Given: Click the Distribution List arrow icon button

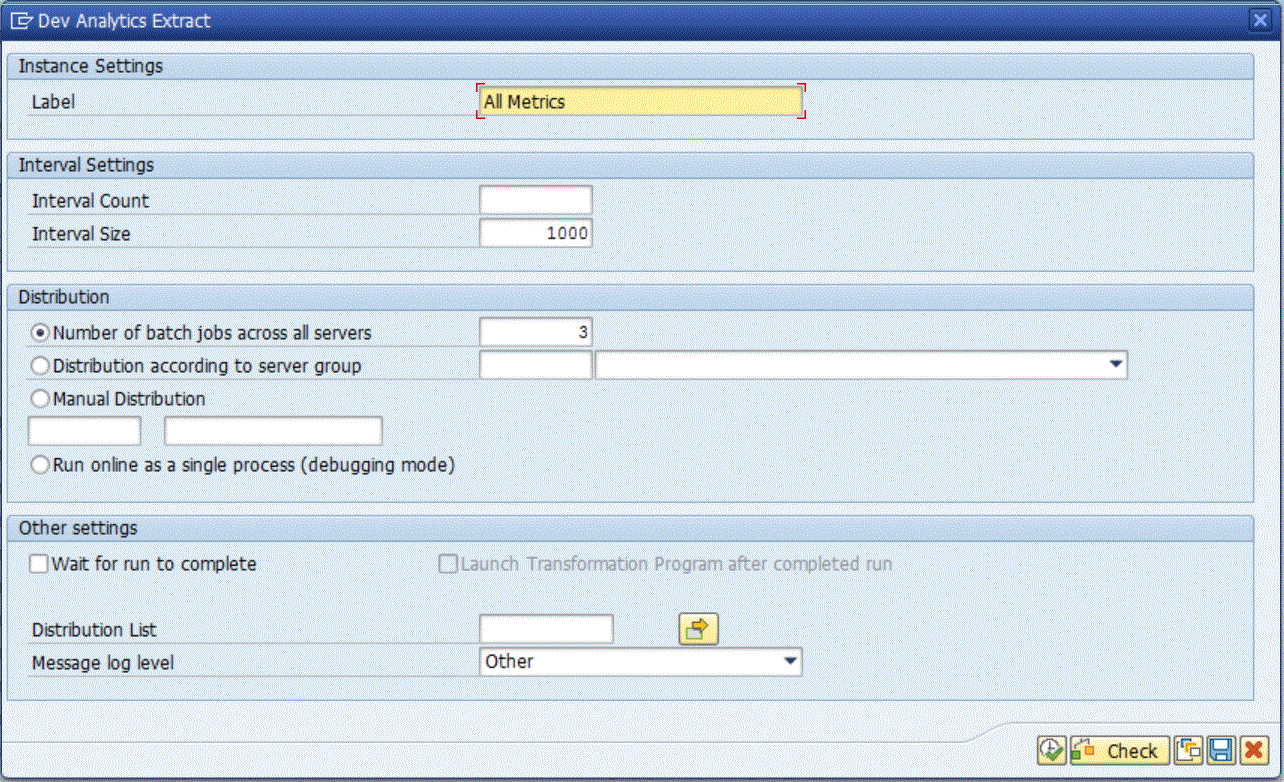Looking at the screenshot, I should click(699, 629).
